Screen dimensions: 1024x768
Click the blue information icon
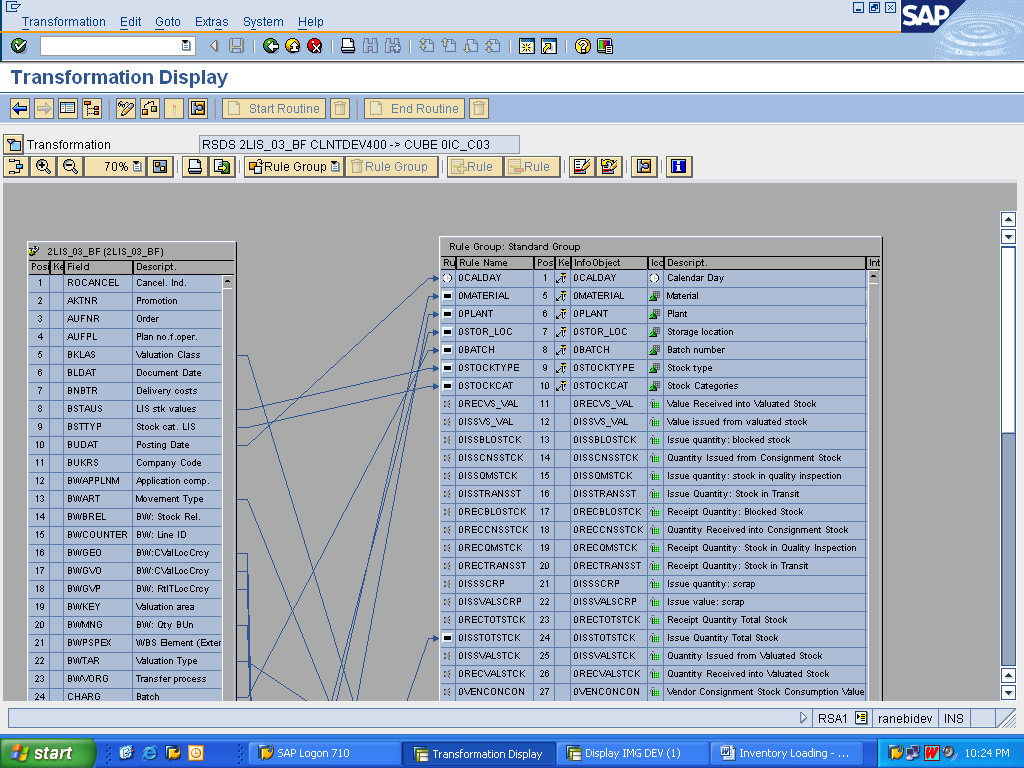[679, 167]
